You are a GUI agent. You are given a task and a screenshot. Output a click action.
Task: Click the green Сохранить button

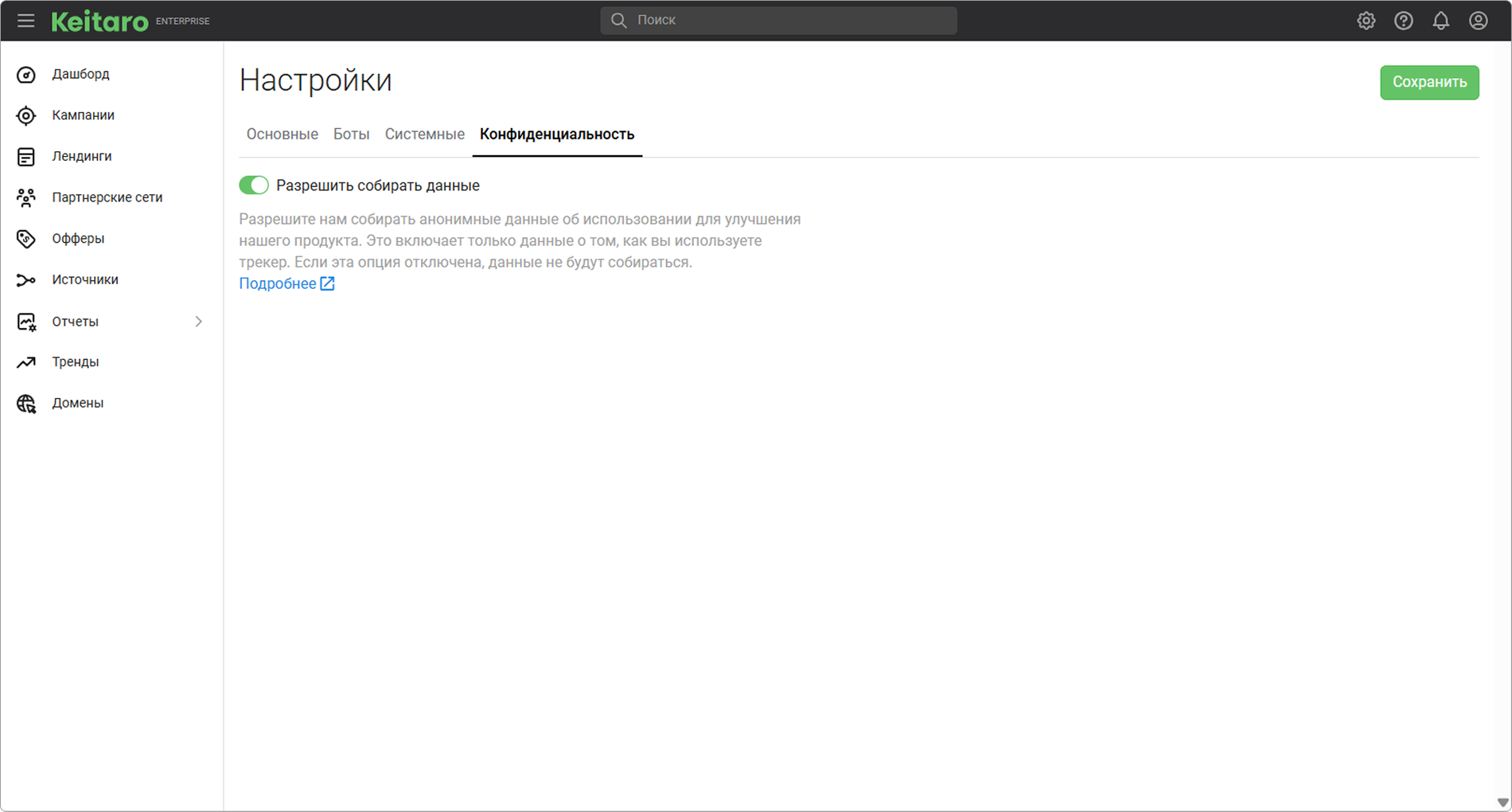(1428, 83)
